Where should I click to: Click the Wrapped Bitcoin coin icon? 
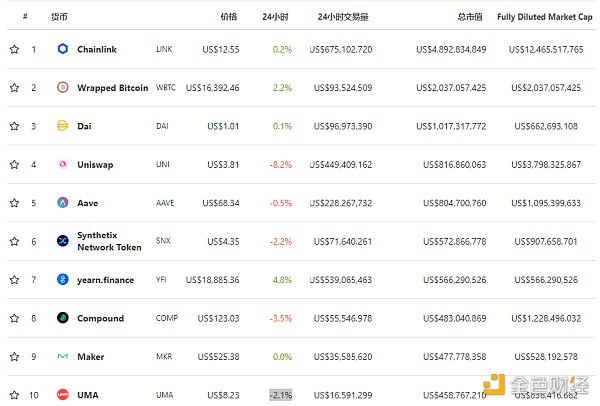pyautogui.click(x=62, y=88)
